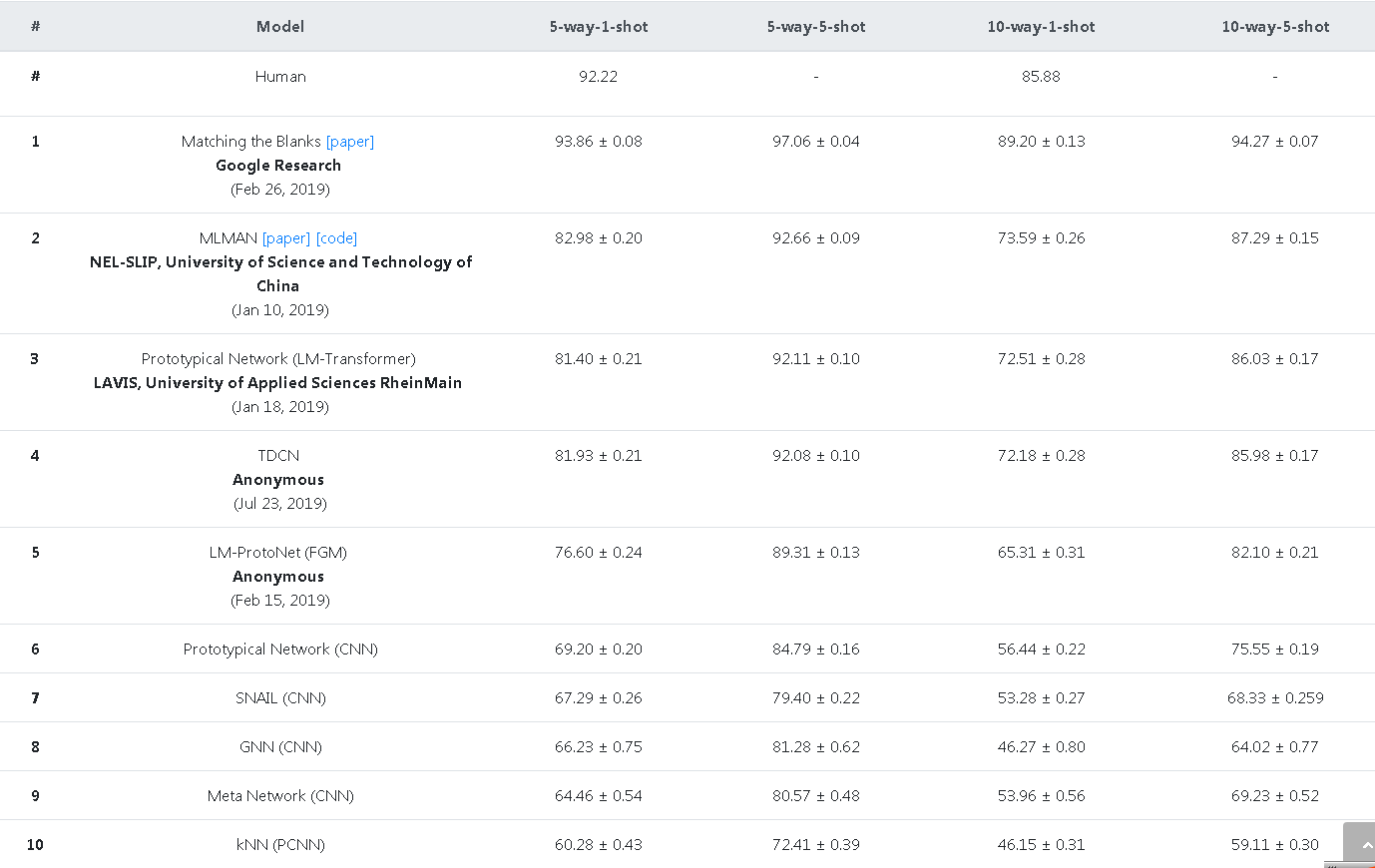This screenshot has width=1375, height=868.
Task: Click the TDCN model entry
Action: pyautogui.click(x=278, y=455)
